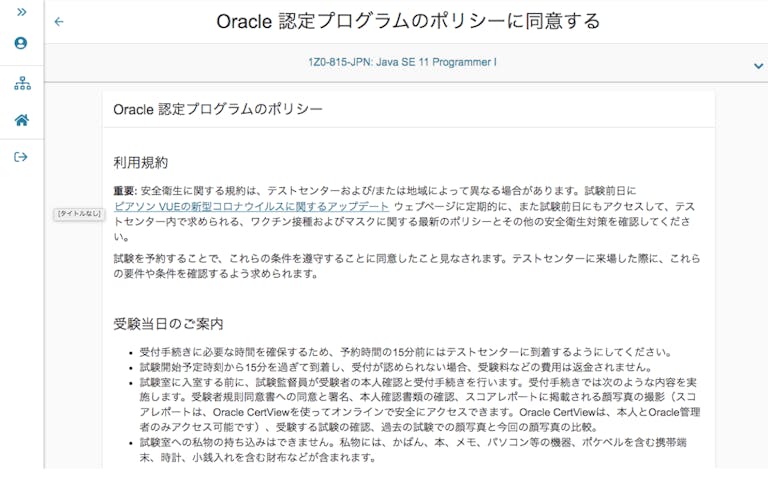Click the 重要 bold label

[x=125, y=191]
